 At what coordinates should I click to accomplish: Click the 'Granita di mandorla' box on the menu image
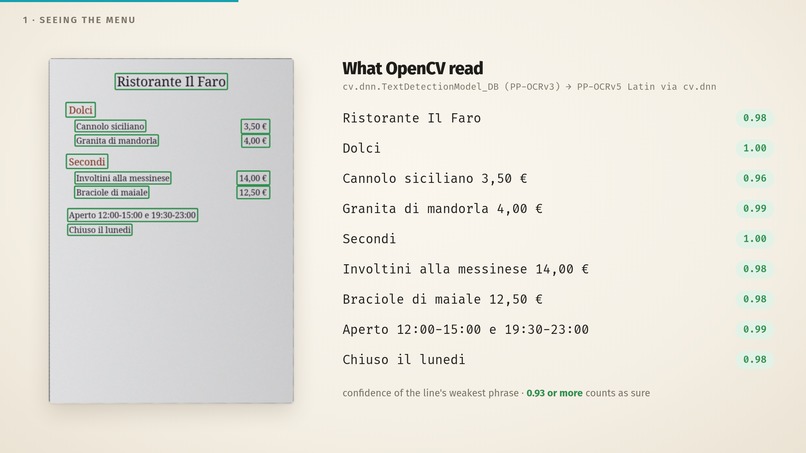tap(116, 140)
